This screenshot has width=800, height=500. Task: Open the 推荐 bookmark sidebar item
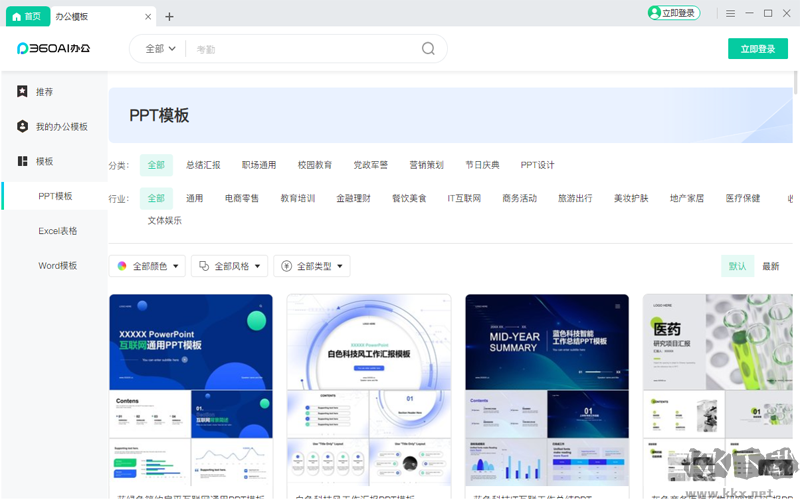[x=22, y=92]
